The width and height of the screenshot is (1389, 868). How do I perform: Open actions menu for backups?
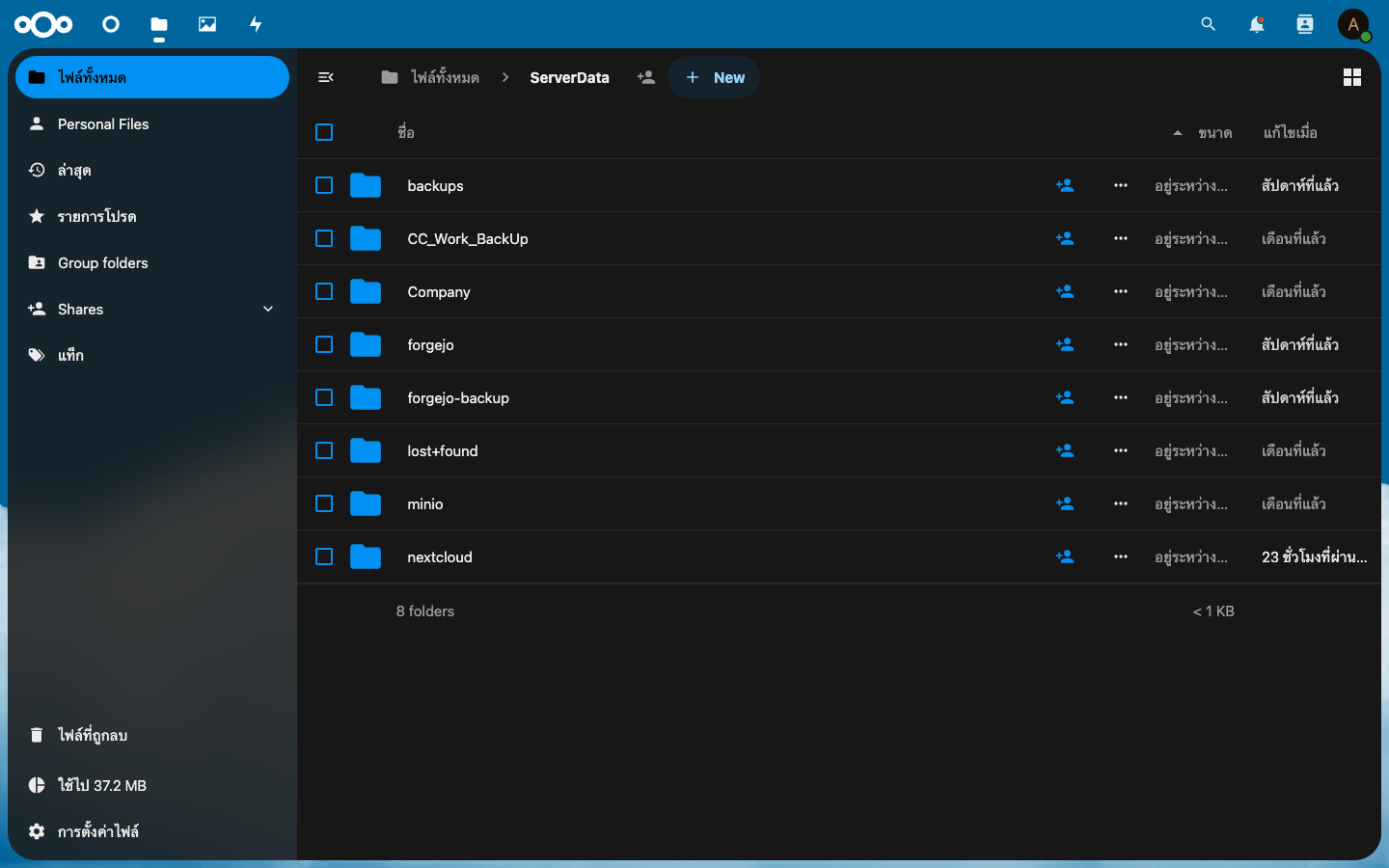tap(1121, 185)
